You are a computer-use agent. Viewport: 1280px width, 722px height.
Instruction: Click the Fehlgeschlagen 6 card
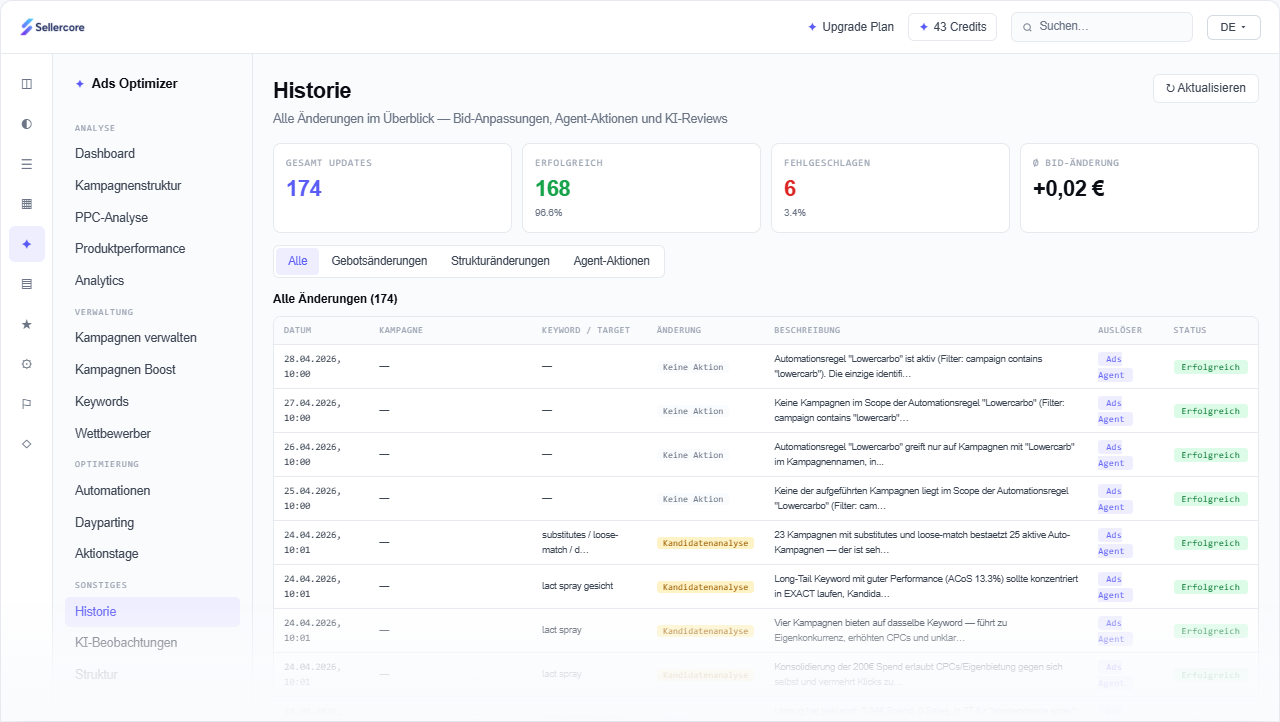[890, 188]
